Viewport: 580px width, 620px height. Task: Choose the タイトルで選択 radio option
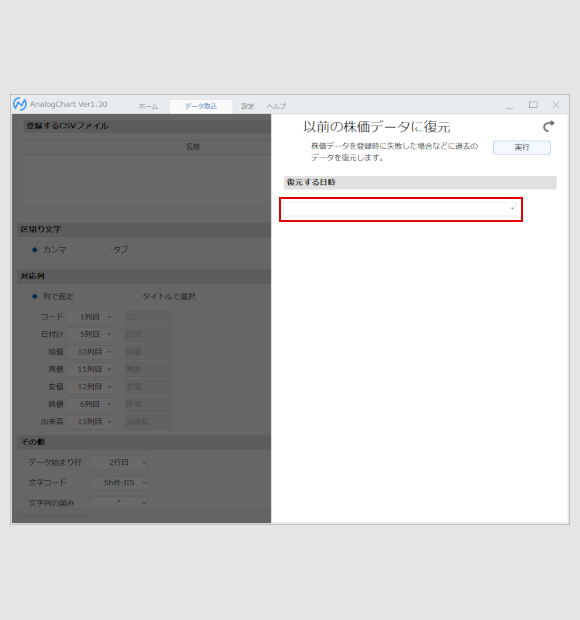tap(134, 297)
